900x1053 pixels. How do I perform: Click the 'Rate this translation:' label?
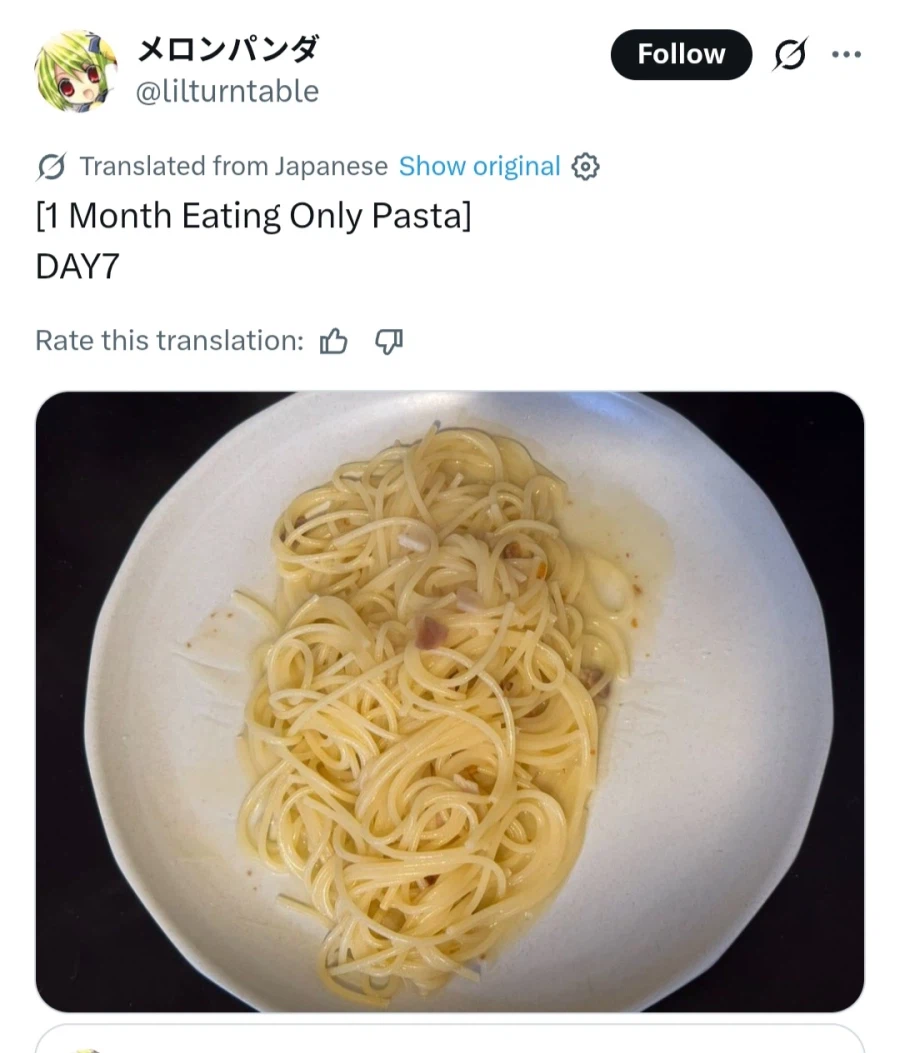point(169,341)
